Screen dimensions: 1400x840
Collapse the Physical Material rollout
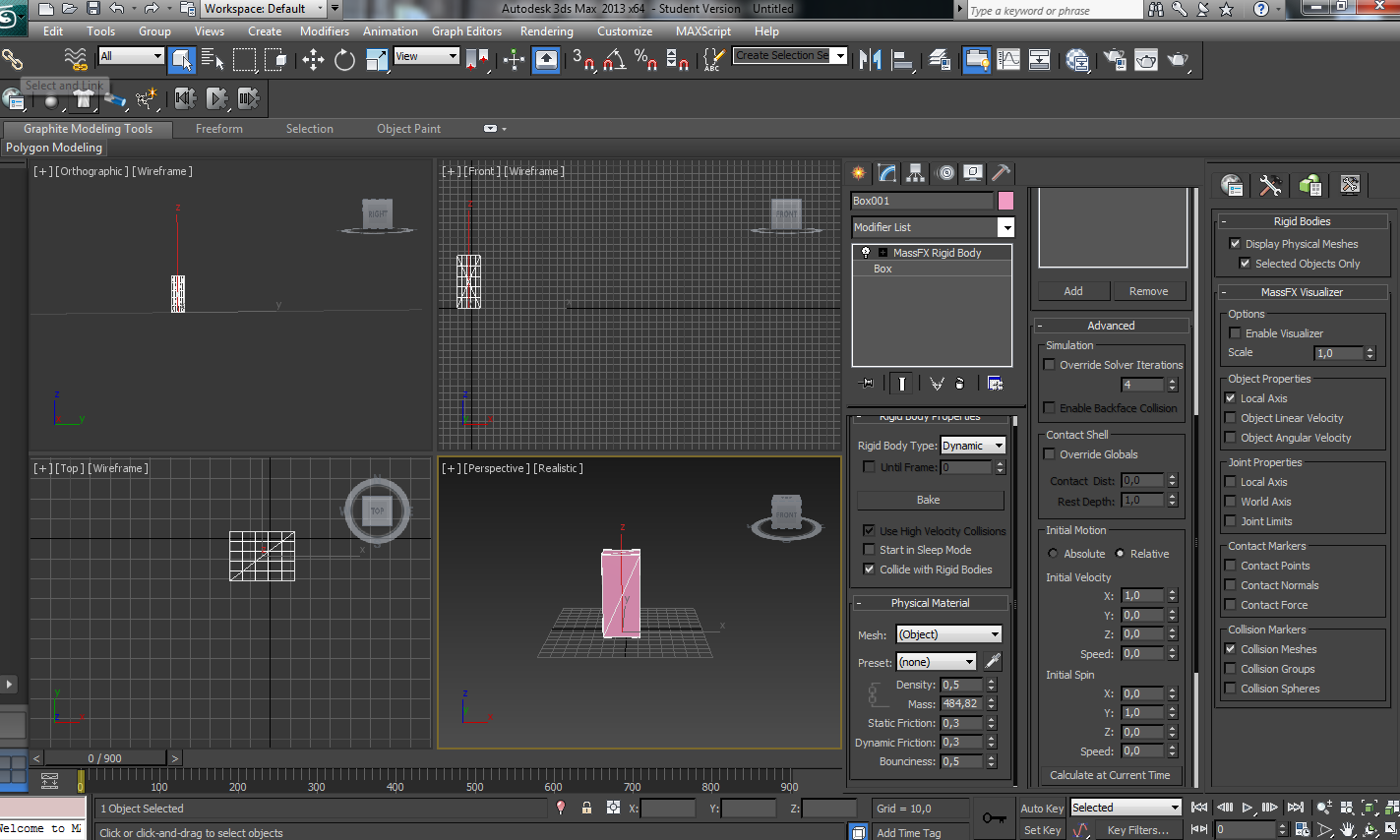tap(930, 603)
